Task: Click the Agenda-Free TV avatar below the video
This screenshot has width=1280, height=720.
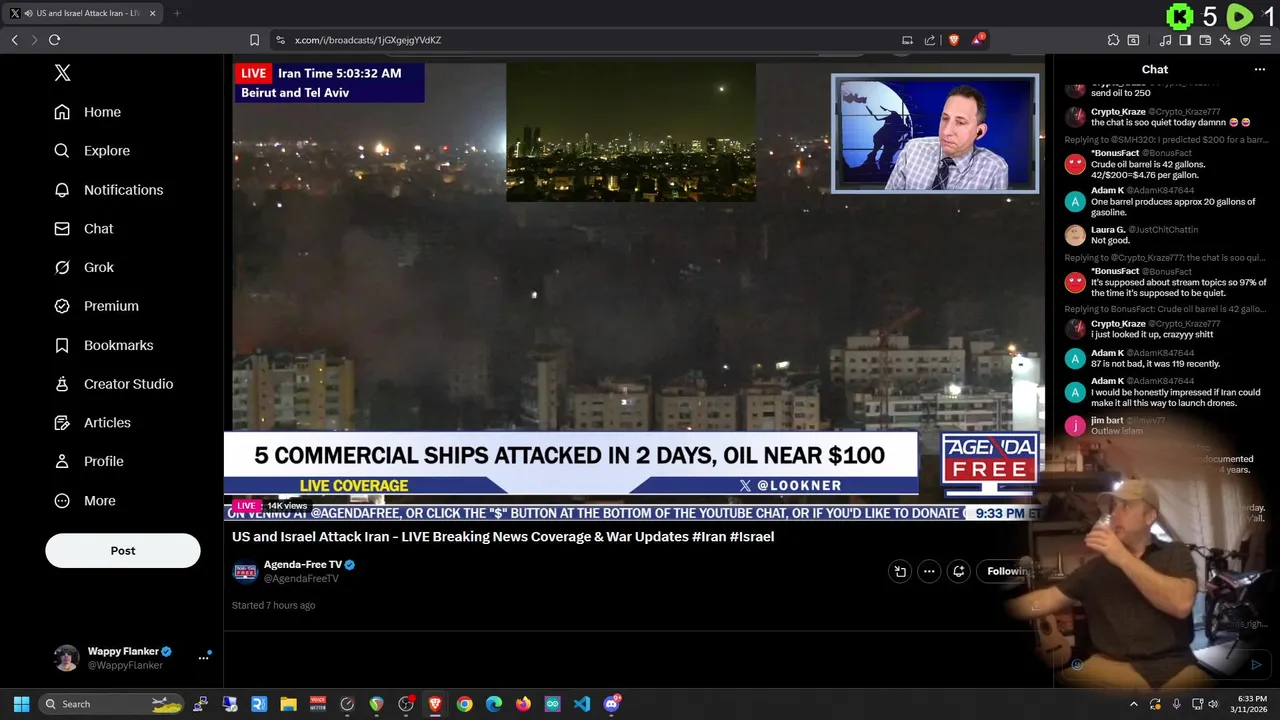Action: pyautogui.click(x=245, y=572)
